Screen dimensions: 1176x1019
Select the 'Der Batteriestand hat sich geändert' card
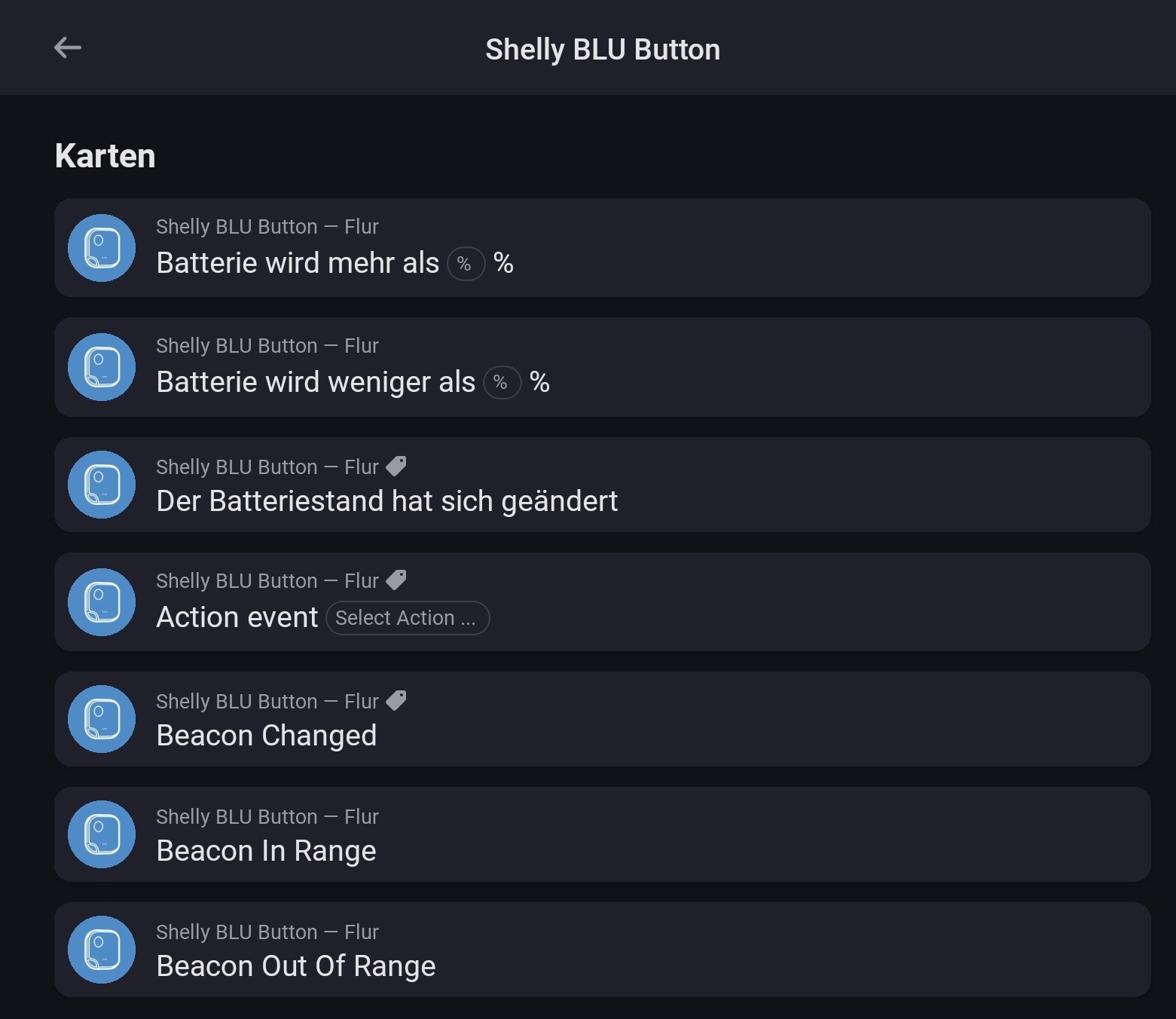coord(602,485)
